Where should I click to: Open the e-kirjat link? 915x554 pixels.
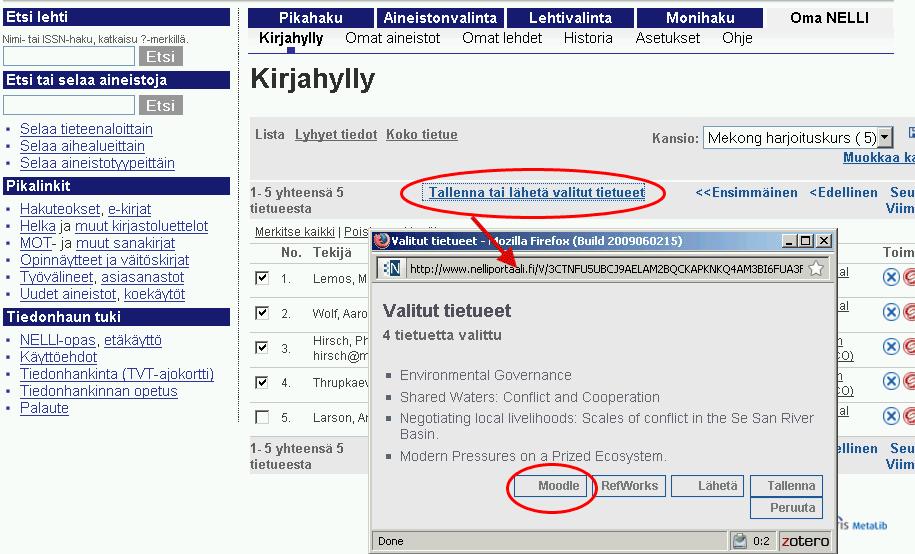coord(130,209)
